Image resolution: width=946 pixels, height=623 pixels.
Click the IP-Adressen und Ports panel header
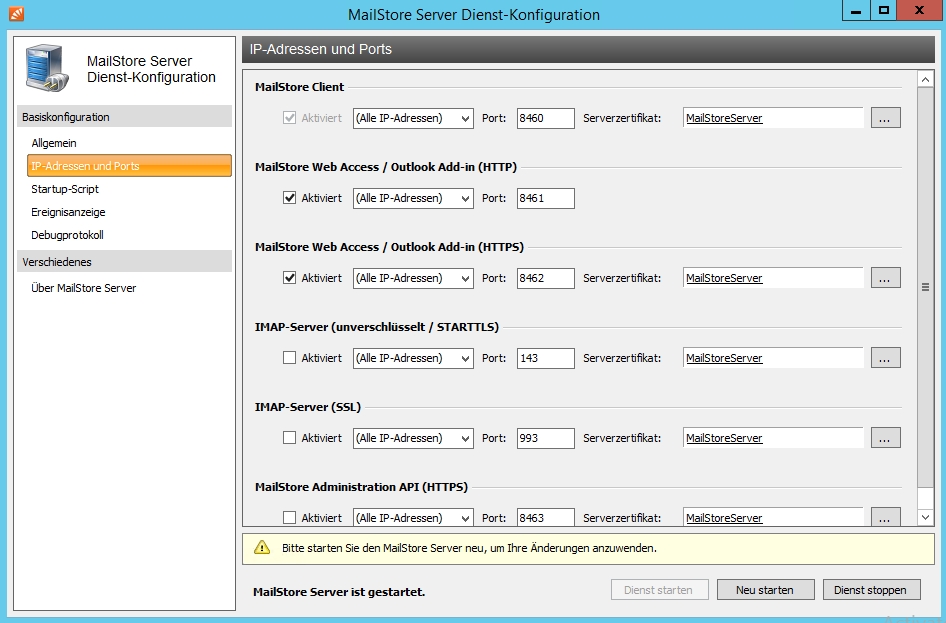[588, 49]
